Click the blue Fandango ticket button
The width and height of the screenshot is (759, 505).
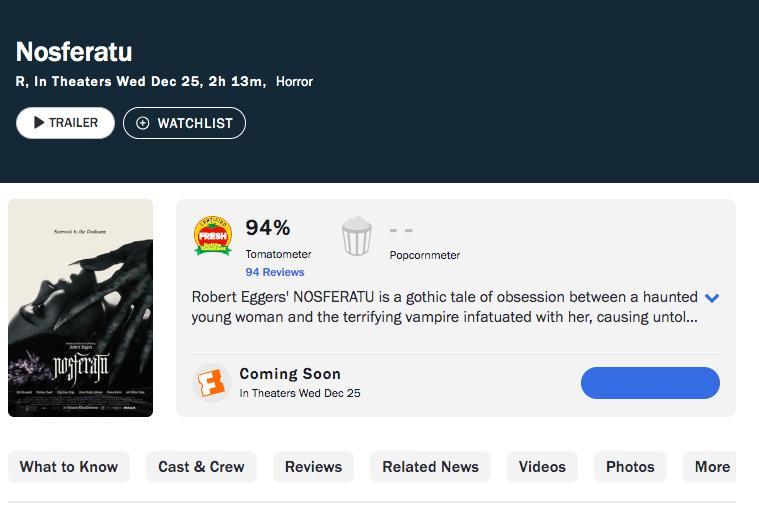650,383
